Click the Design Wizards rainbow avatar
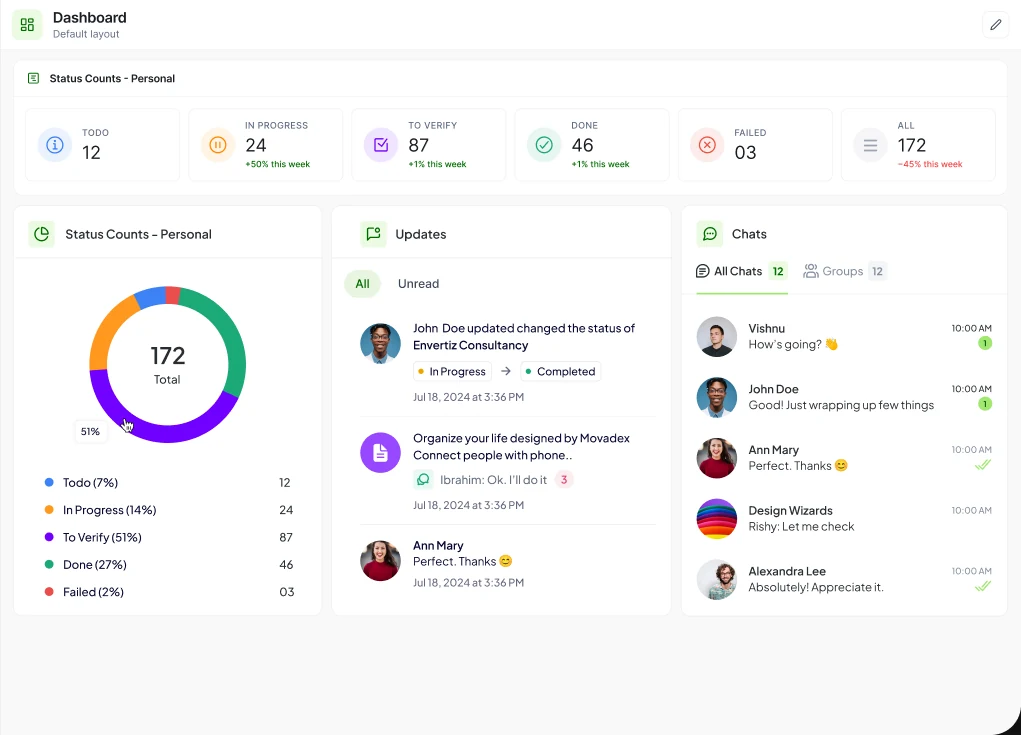This screenshot has height=735, width=1021. point(716,519)
